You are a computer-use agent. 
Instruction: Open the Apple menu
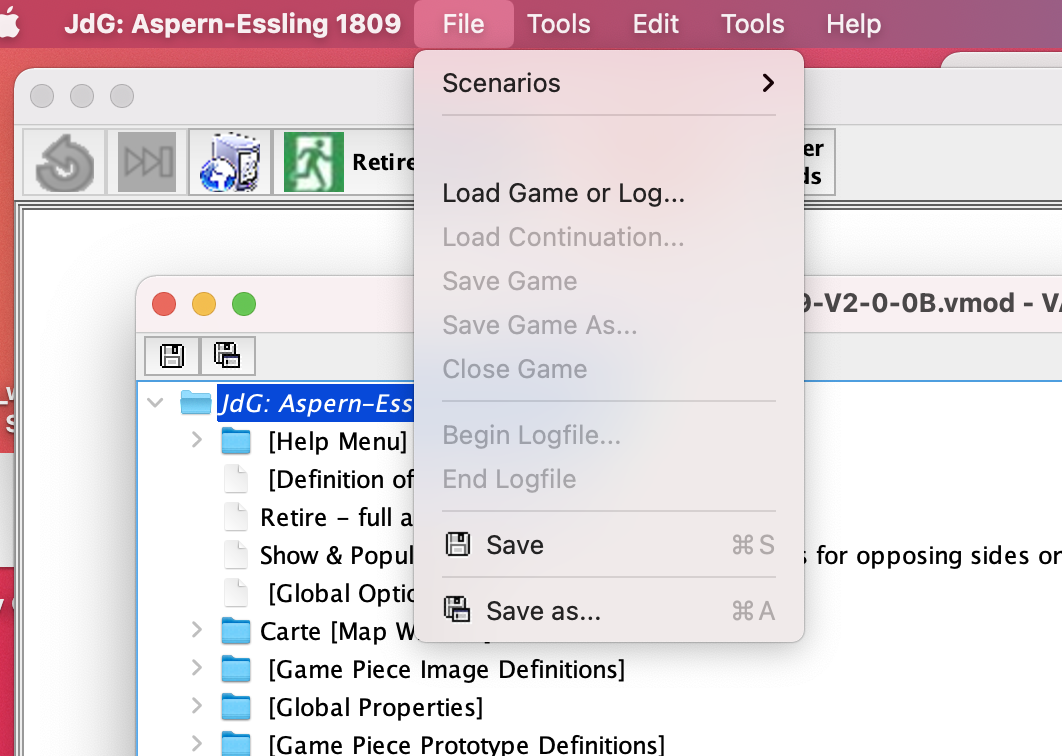[x=21, y=23]
